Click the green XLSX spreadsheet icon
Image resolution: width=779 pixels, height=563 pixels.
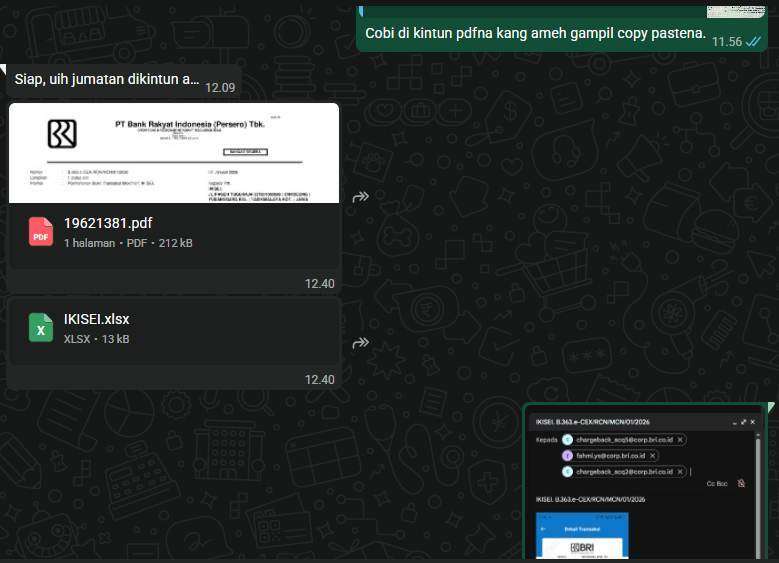point(41,328)
